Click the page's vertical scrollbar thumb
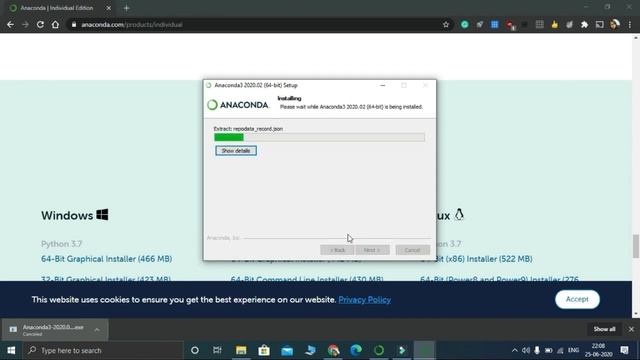The image size is (640, 360). tap(636, 246)
